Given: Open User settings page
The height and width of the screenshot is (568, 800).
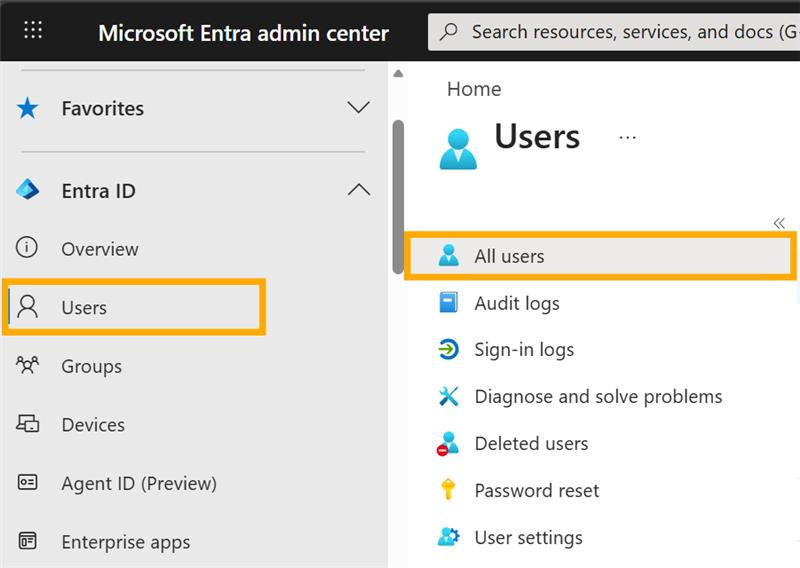Looking at the screenshot, I should tap(528, 537).
